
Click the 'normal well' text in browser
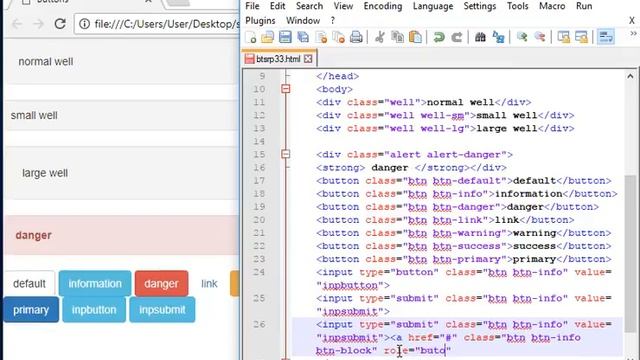point(46,62)
